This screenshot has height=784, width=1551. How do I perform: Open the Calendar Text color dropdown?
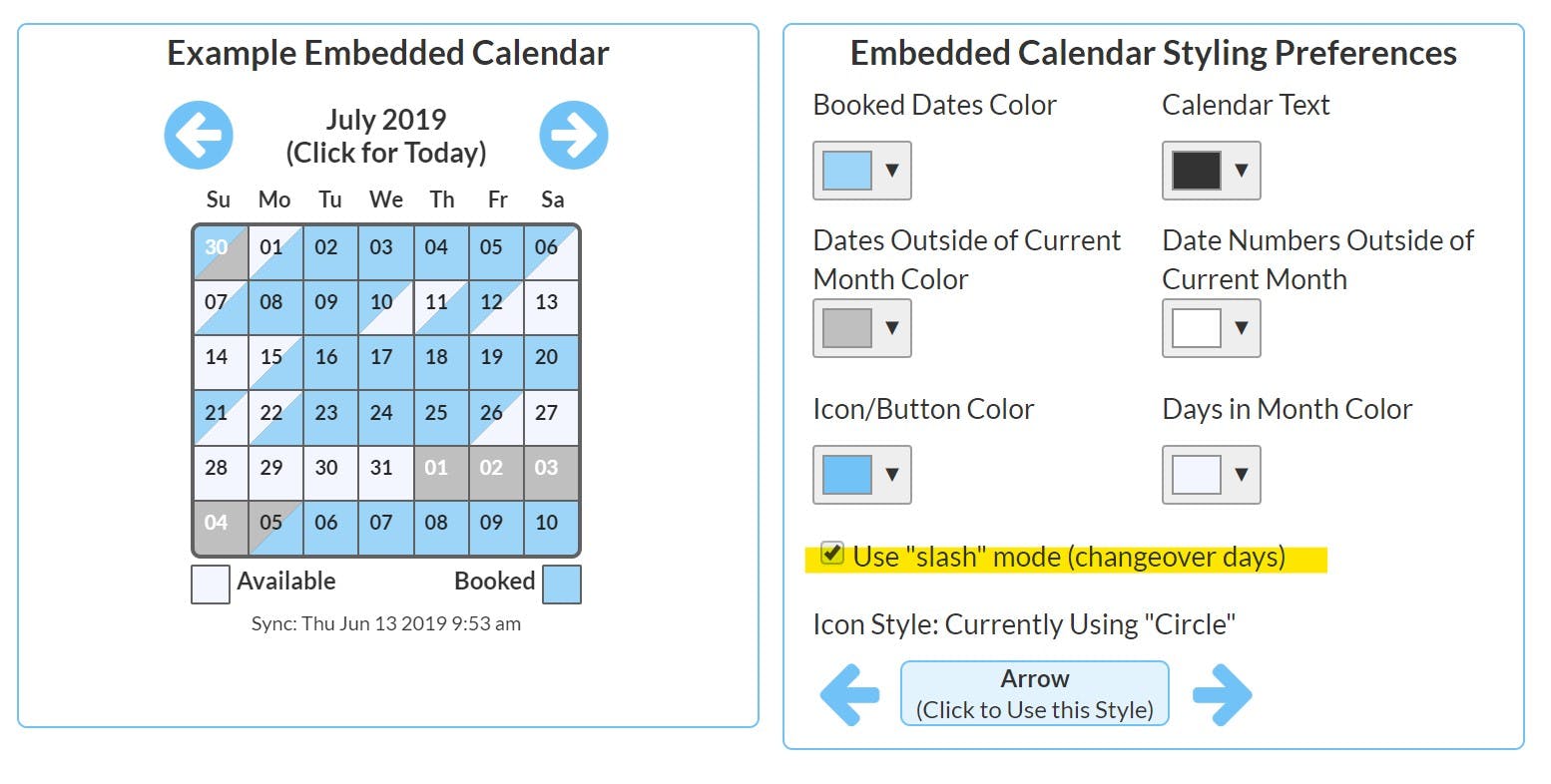tap(1243, 170)
